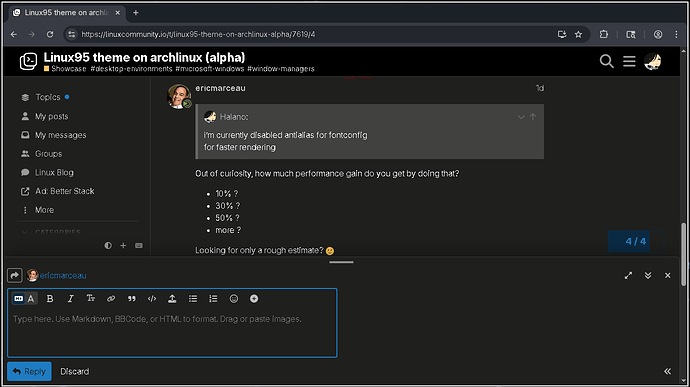Open the #microsoft-windows tag
The image size is (690, 387).
click(x=209, y=69)
